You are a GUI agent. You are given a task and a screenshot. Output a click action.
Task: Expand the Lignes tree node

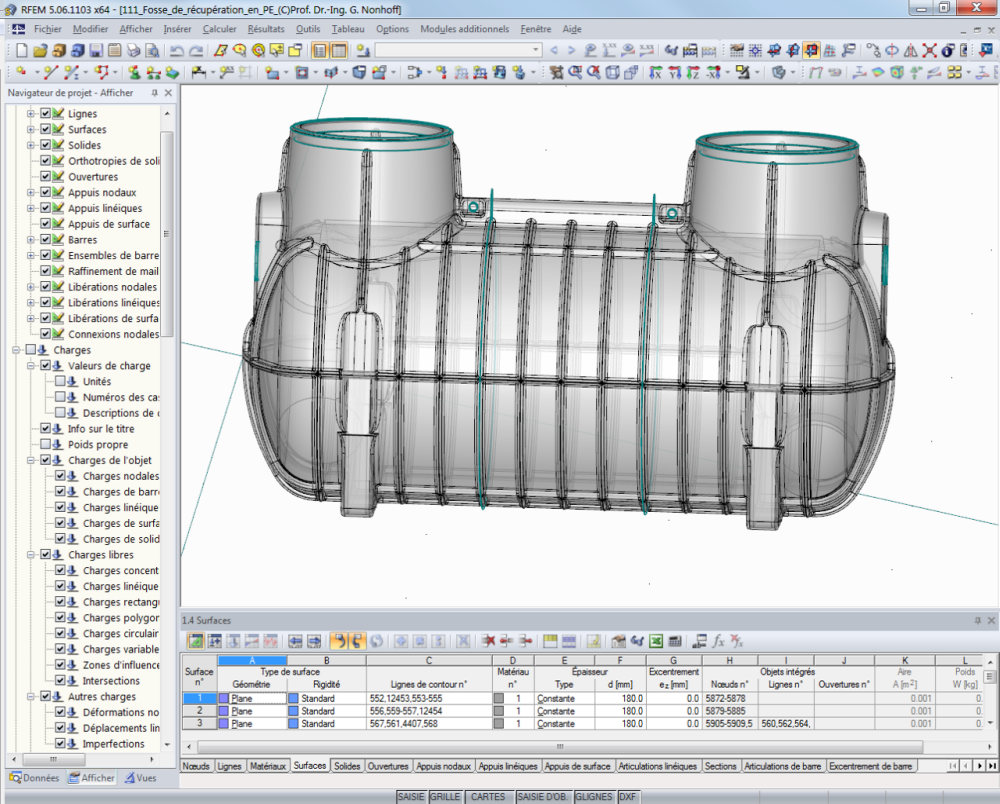pyautogui.click(x=31, y=113)
